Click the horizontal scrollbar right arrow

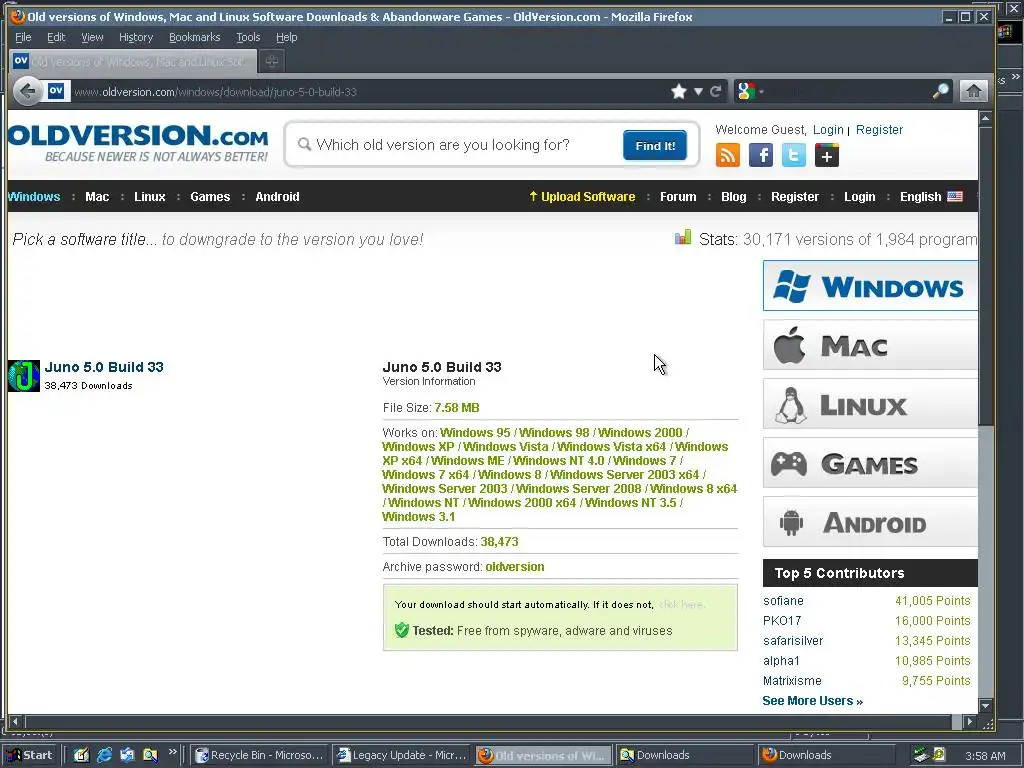pos(970,722)
